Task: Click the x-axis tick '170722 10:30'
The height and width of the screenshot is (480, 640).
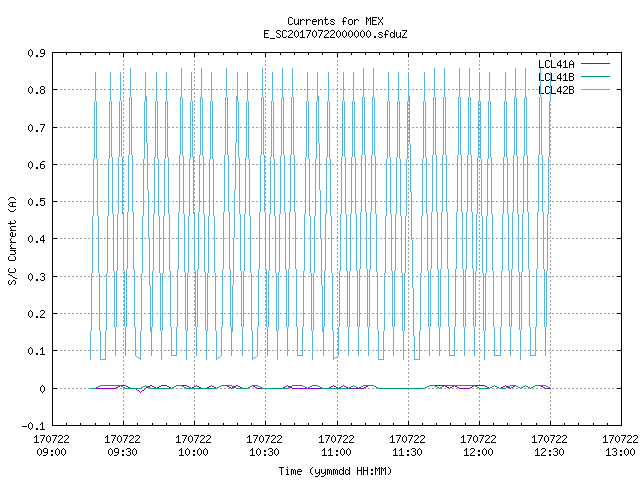Action: pyautogui.click(x=264, y=446)
